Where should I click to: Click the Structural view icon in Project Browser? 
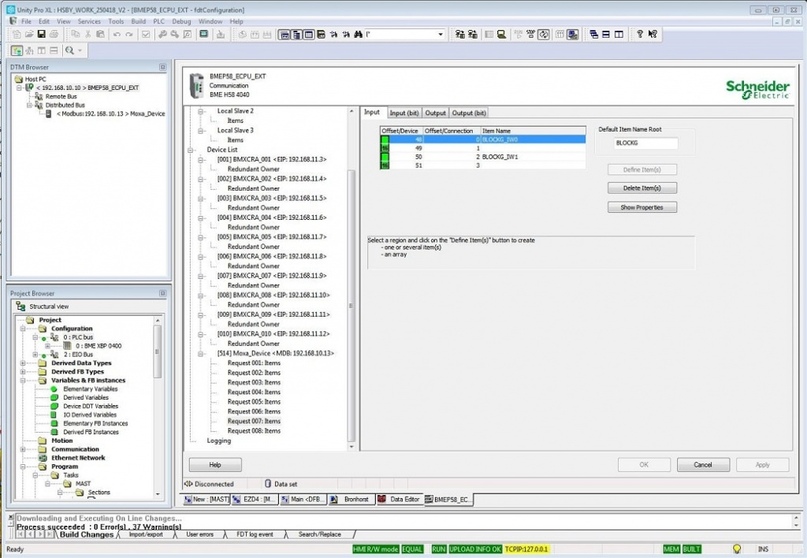[21, 306]
